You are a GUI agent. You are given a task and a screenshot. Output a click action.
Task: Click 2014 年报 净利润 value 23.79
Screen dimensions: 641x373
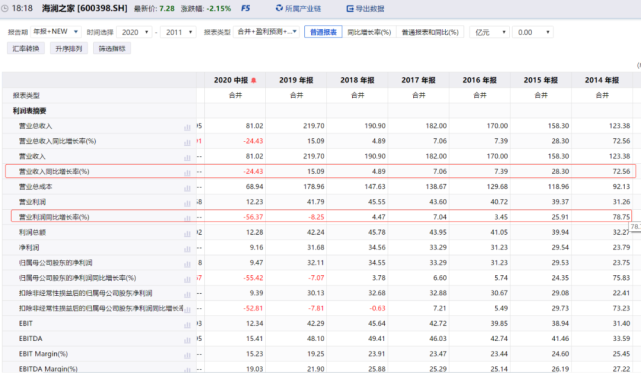click(621, 247)
